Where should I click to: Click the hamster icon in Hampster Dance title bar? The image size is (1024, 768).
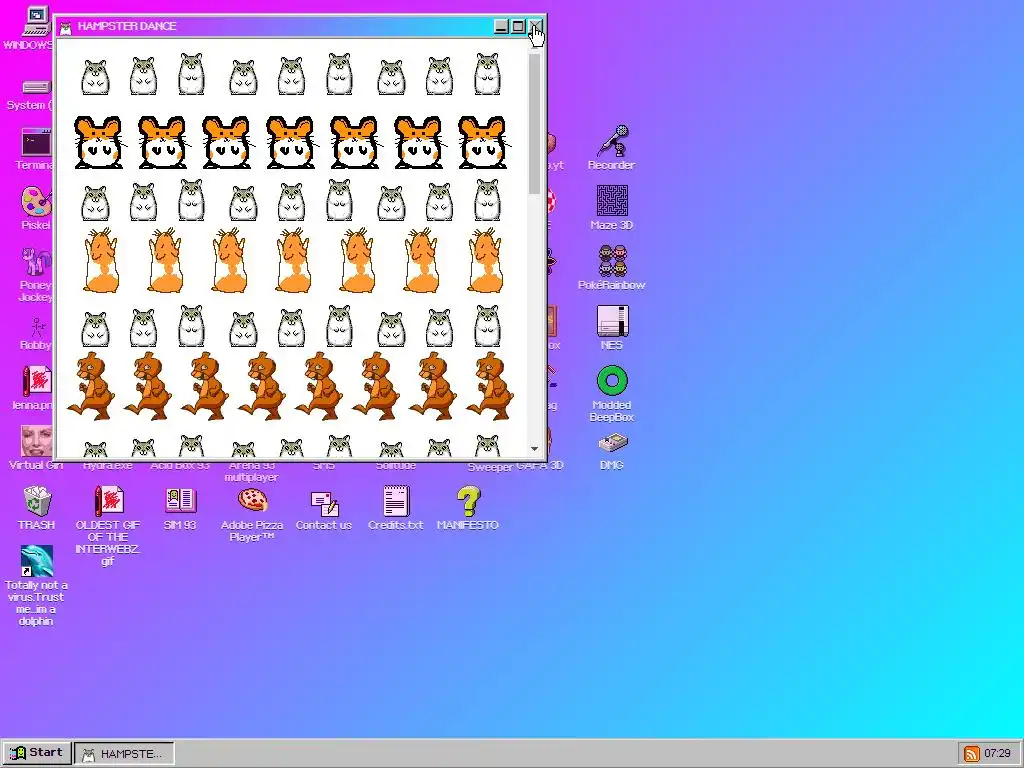pos(65,27)
